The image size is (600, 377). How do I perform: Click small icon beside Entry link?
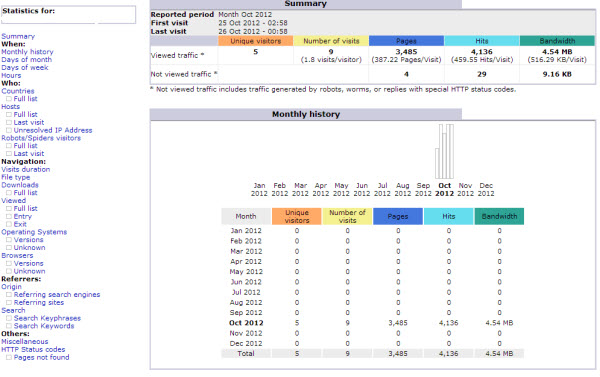pos(9,217)
